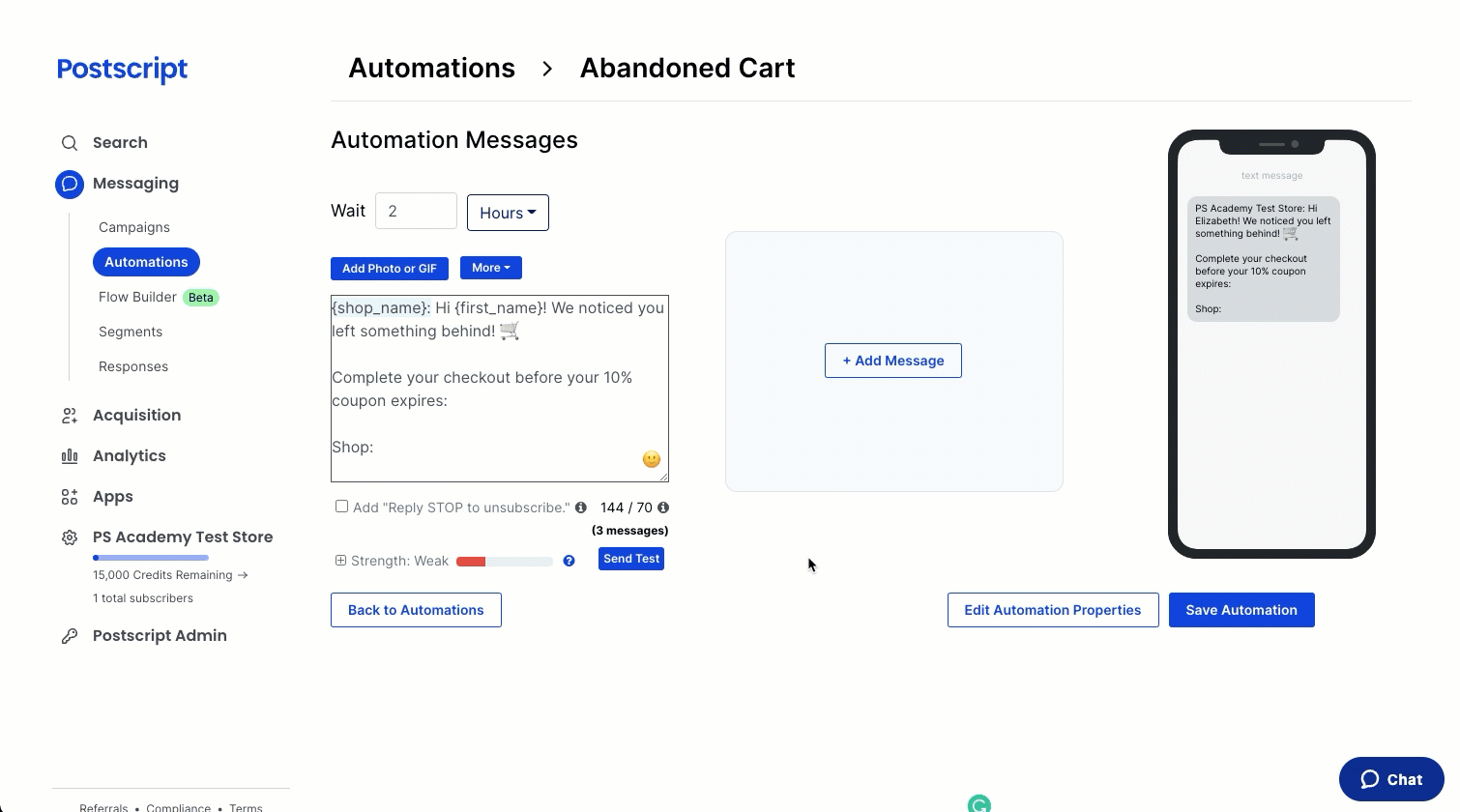Open the Hours unit dropdown
The image size is (1460, 812).
click(508, 213)
